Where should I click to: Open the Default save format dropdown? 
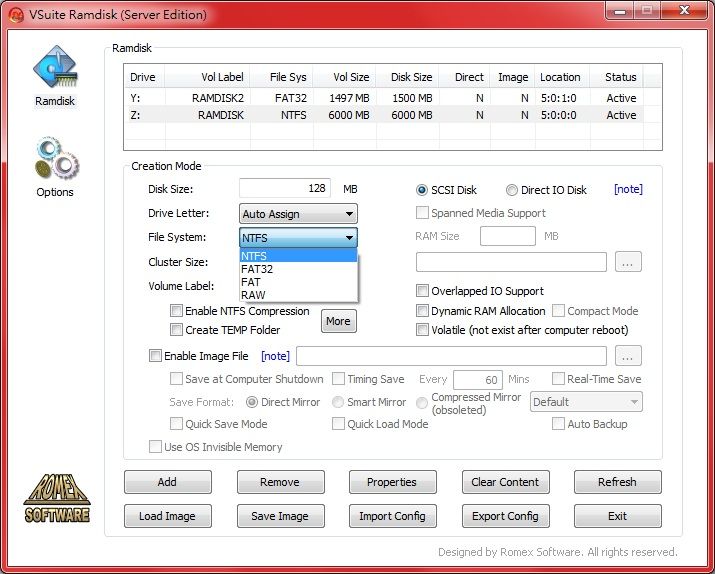(586, 402)
